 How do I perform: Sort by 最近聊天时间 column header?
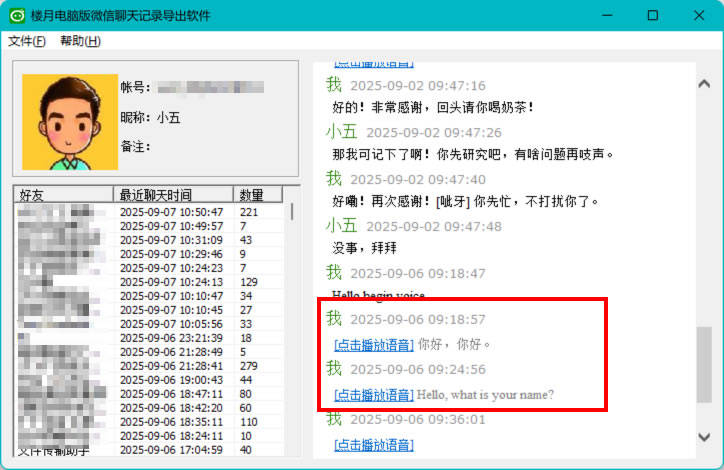tap(173, 194)
